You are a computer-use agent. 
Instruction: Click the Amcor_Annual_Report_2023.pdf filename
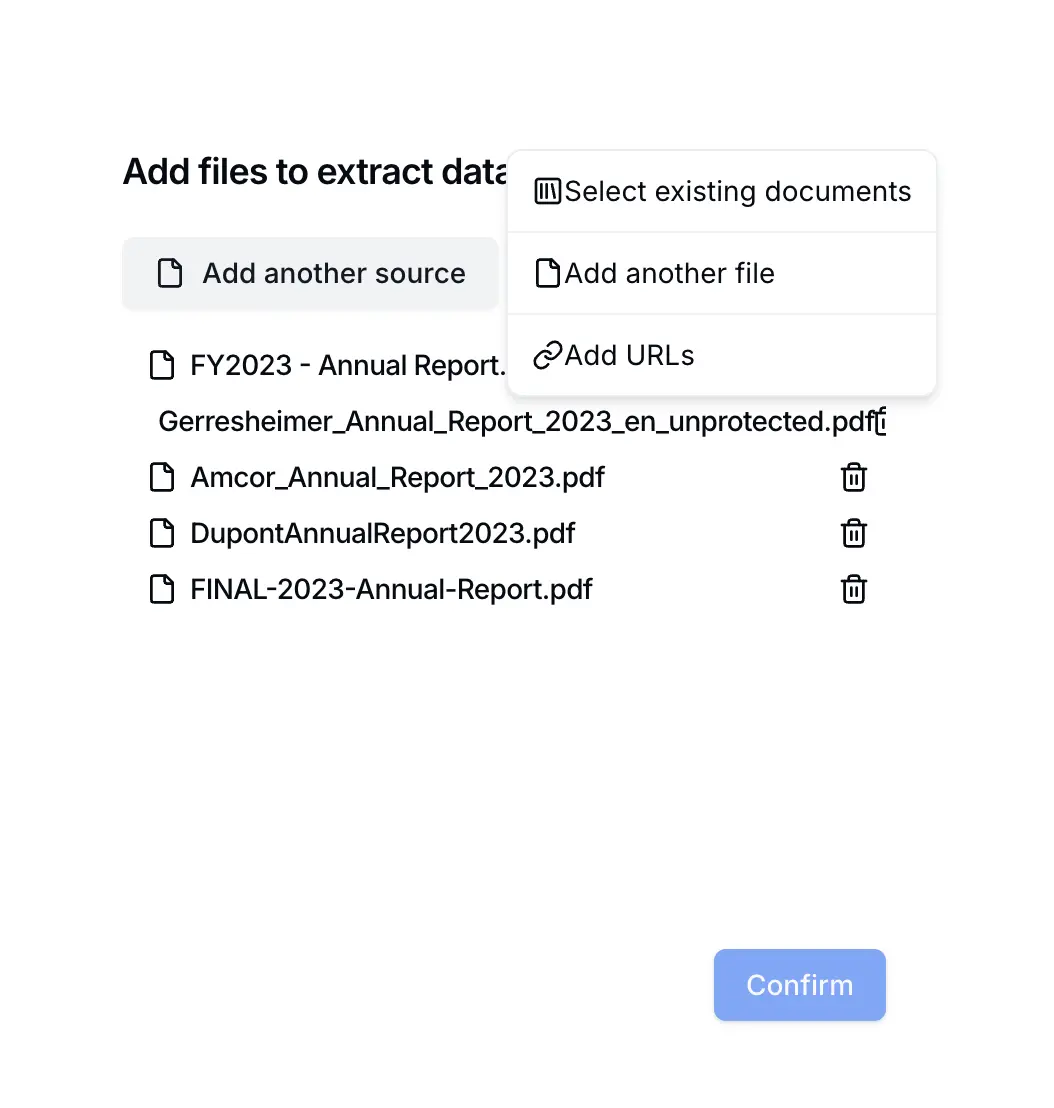point(397,477)
